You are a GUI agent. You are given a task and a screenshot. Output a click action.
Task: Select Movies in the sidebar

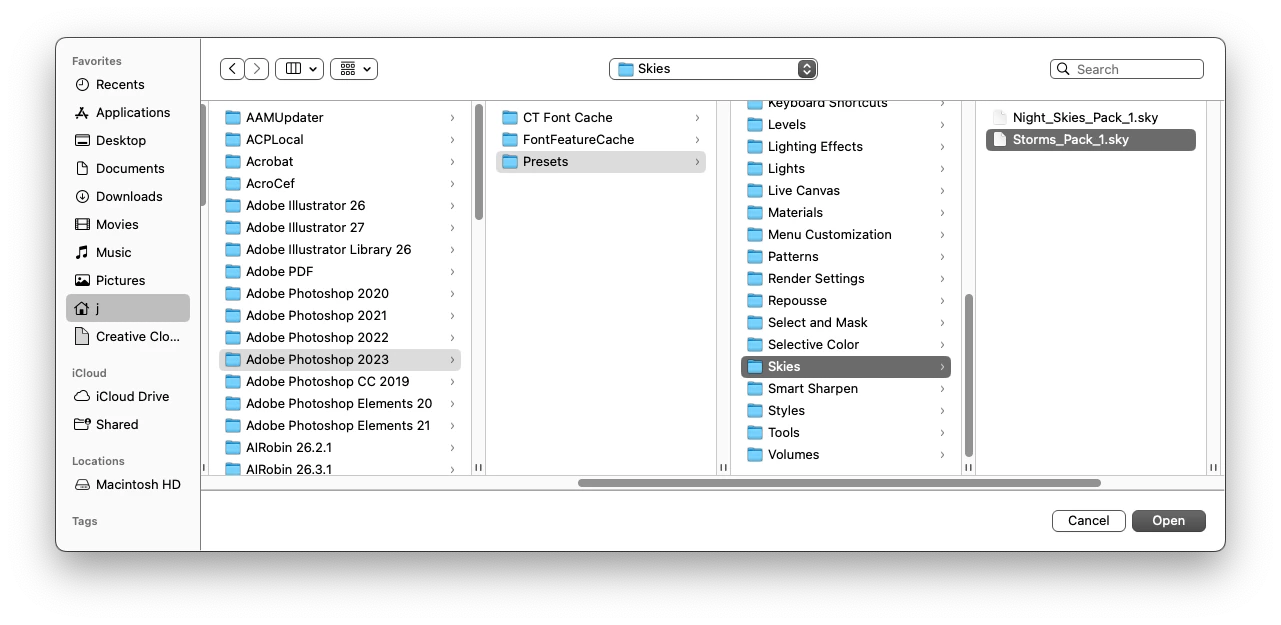128,225
